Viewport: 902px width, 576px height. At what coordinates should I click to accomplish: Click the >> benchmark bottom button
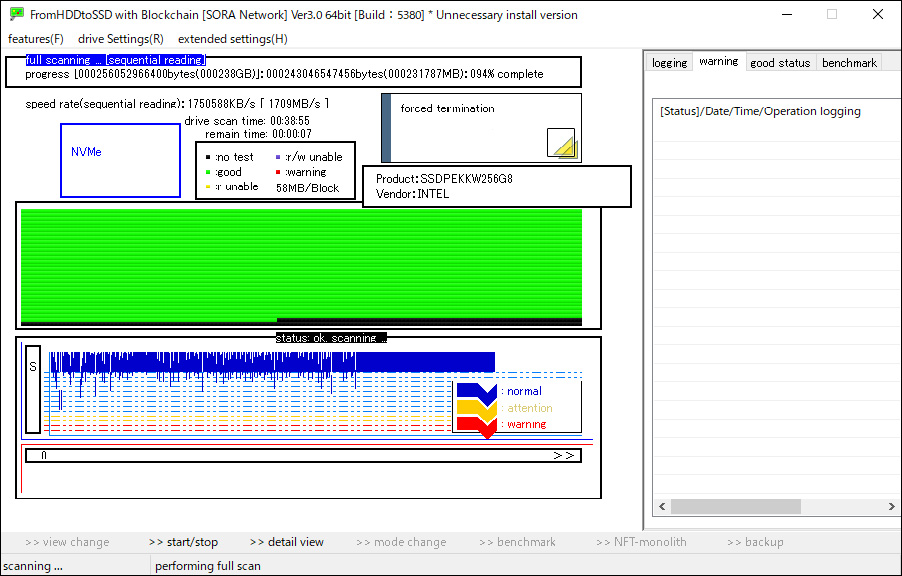click(518, 542)
